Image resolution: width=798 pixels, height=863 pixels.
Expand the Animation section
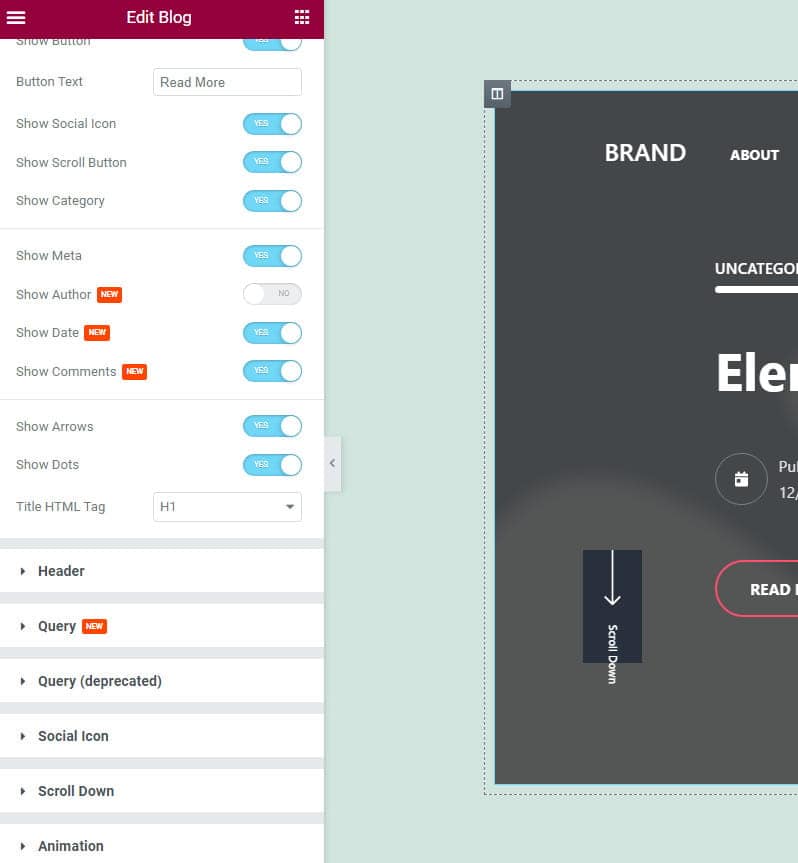click(162, 845)
